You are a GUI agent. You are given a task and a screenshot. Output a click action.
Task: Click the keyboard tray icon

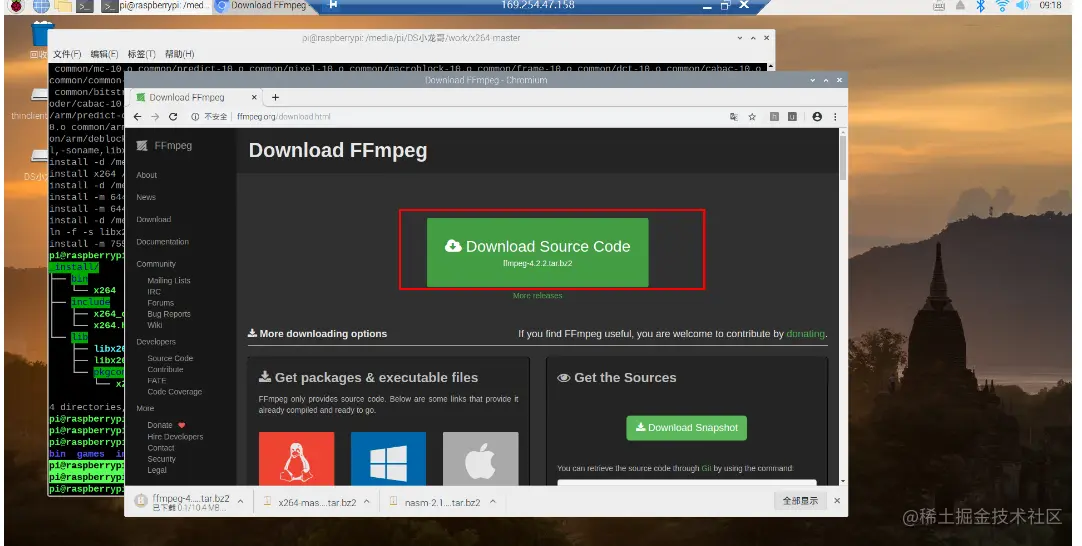pyautogui.click(x=938, y=6)
